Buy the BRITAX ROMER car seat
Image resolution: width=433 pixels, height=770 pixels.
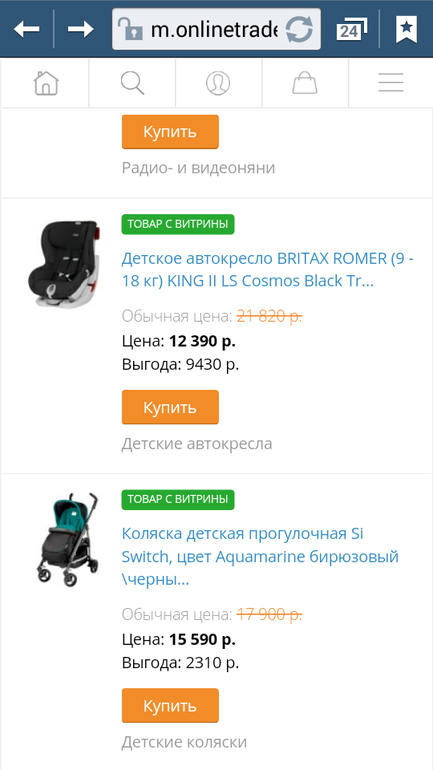170,407
